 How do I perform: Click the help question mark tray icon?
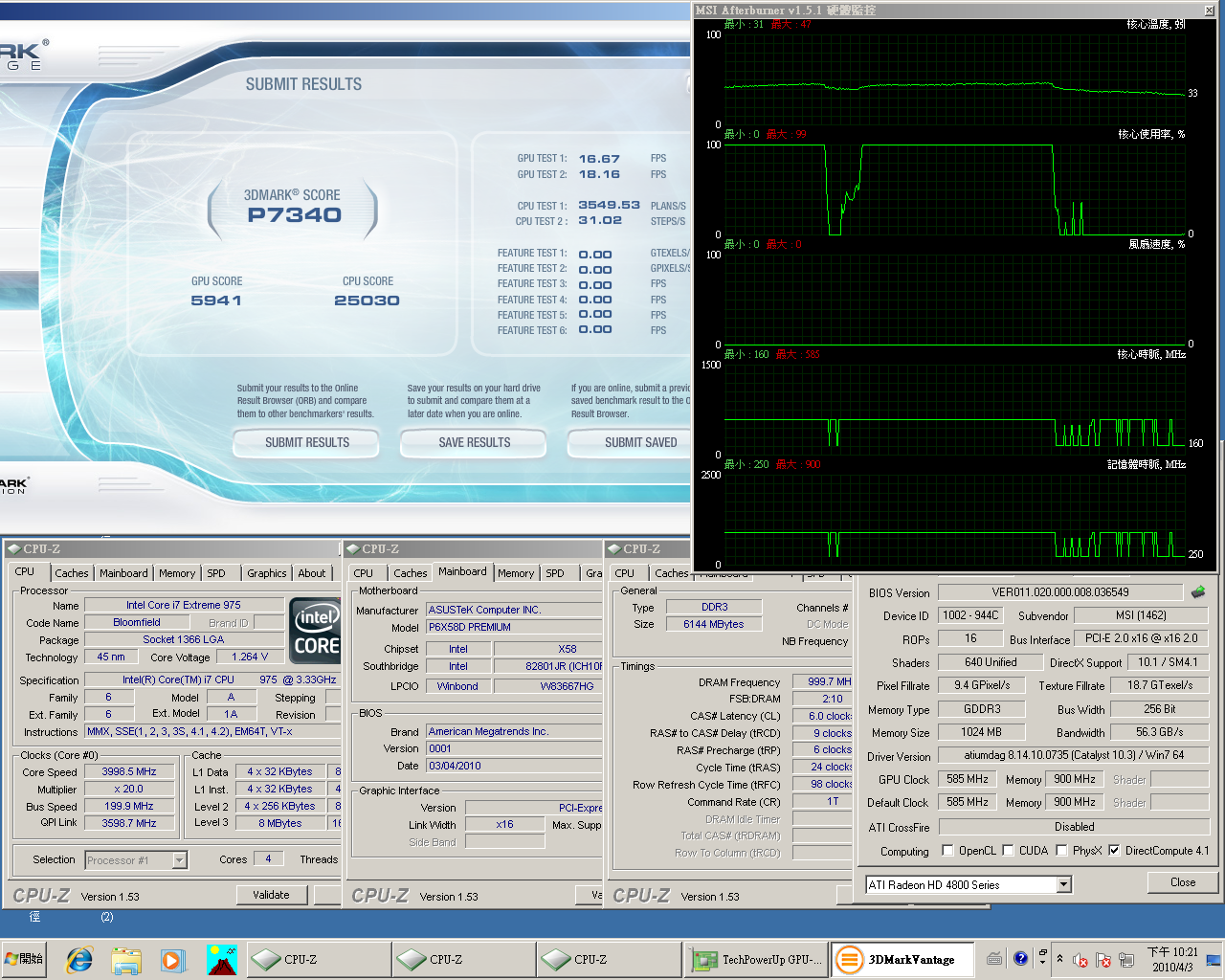pyautogui.click(x=1020, y=958)
